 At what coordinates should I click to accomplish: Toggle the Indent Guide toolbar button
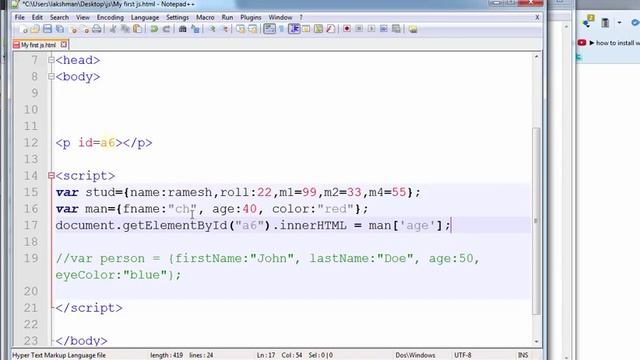pos(294,29)
